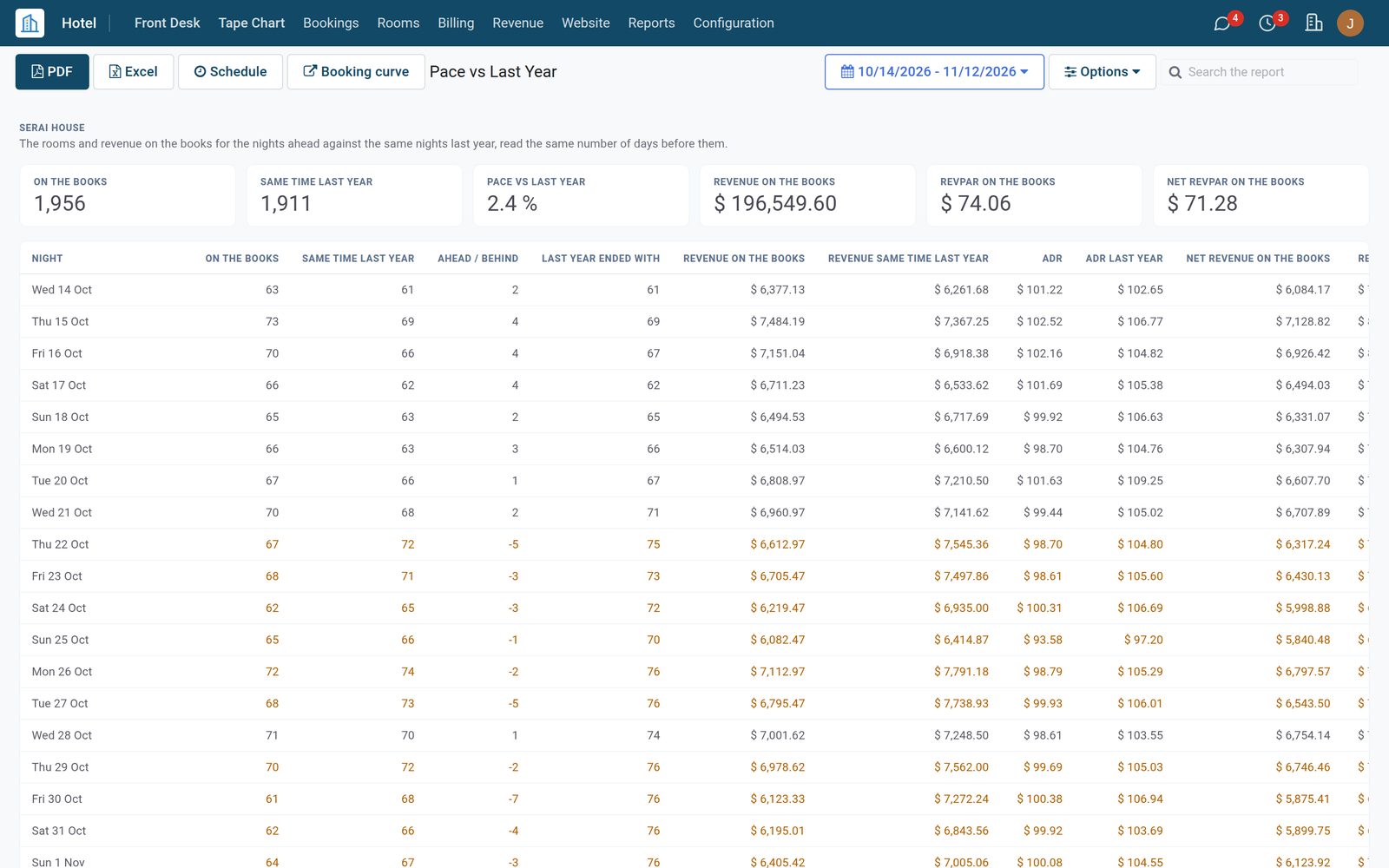Image resolution: width=1389 pixels, height=868 pixels.
Task: Open the Revenue menu
Action: point(517,23)
